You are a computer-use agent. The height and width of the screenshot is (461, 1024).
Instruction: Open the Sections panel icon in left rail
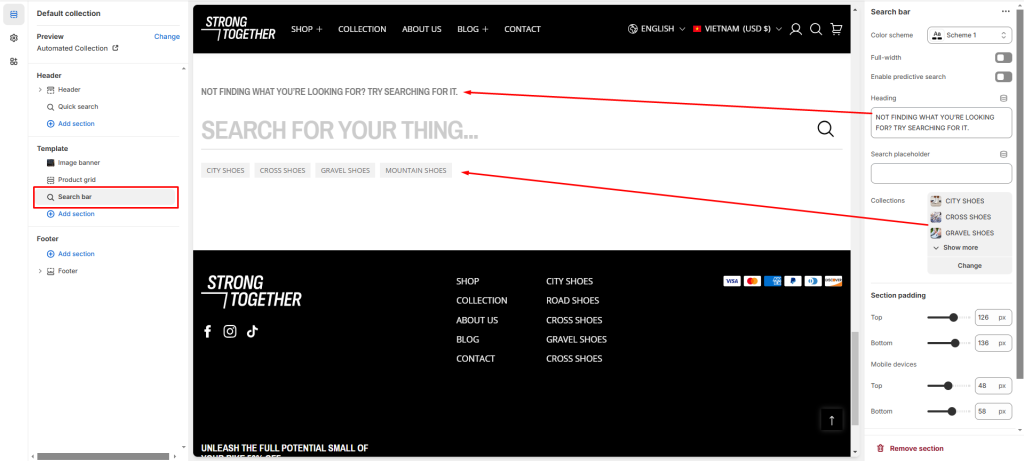pyautogui.click(x=14, y=14)
